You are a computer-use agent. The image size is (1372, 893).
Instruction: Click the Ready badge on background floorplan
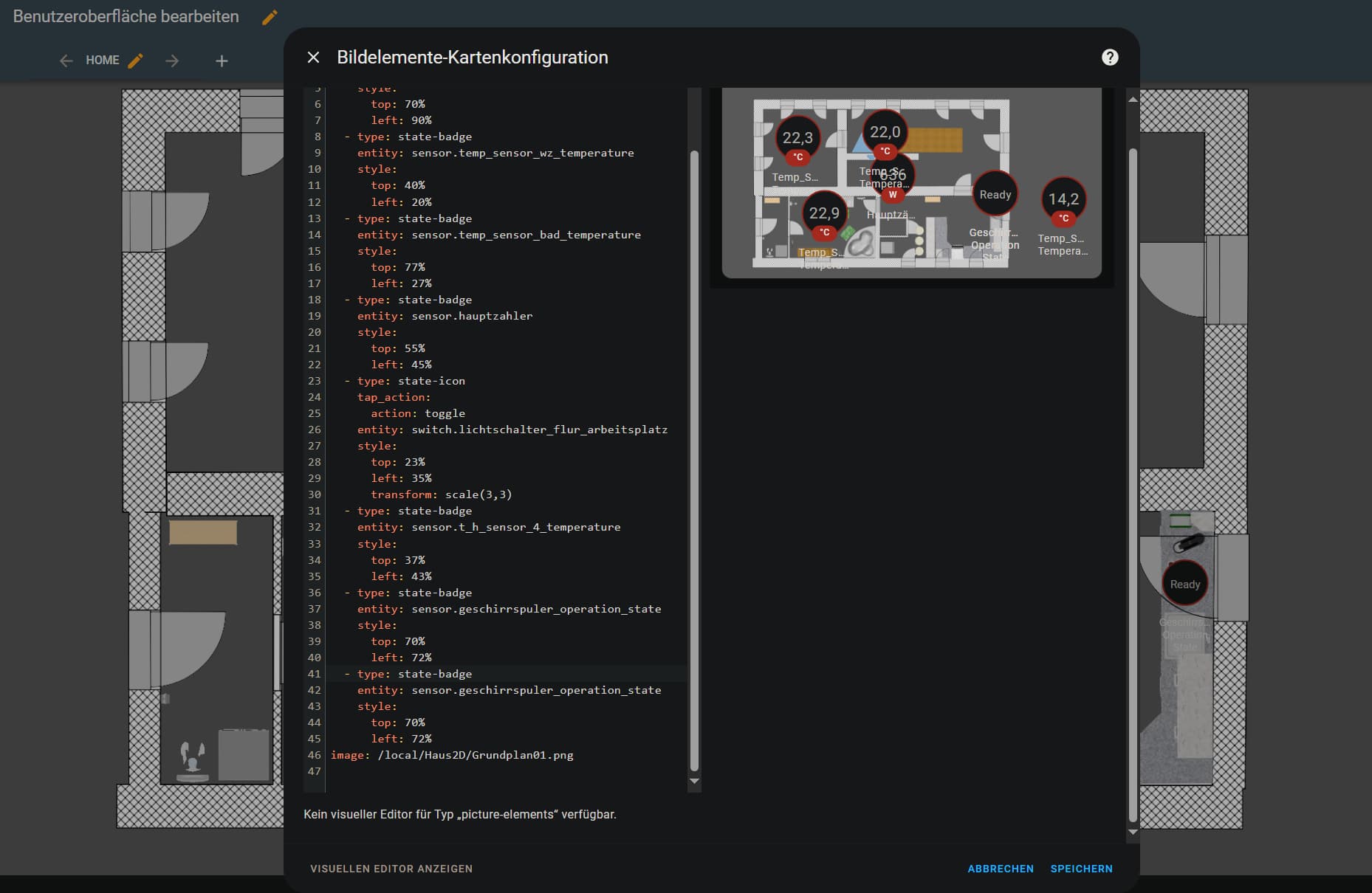1184,585
